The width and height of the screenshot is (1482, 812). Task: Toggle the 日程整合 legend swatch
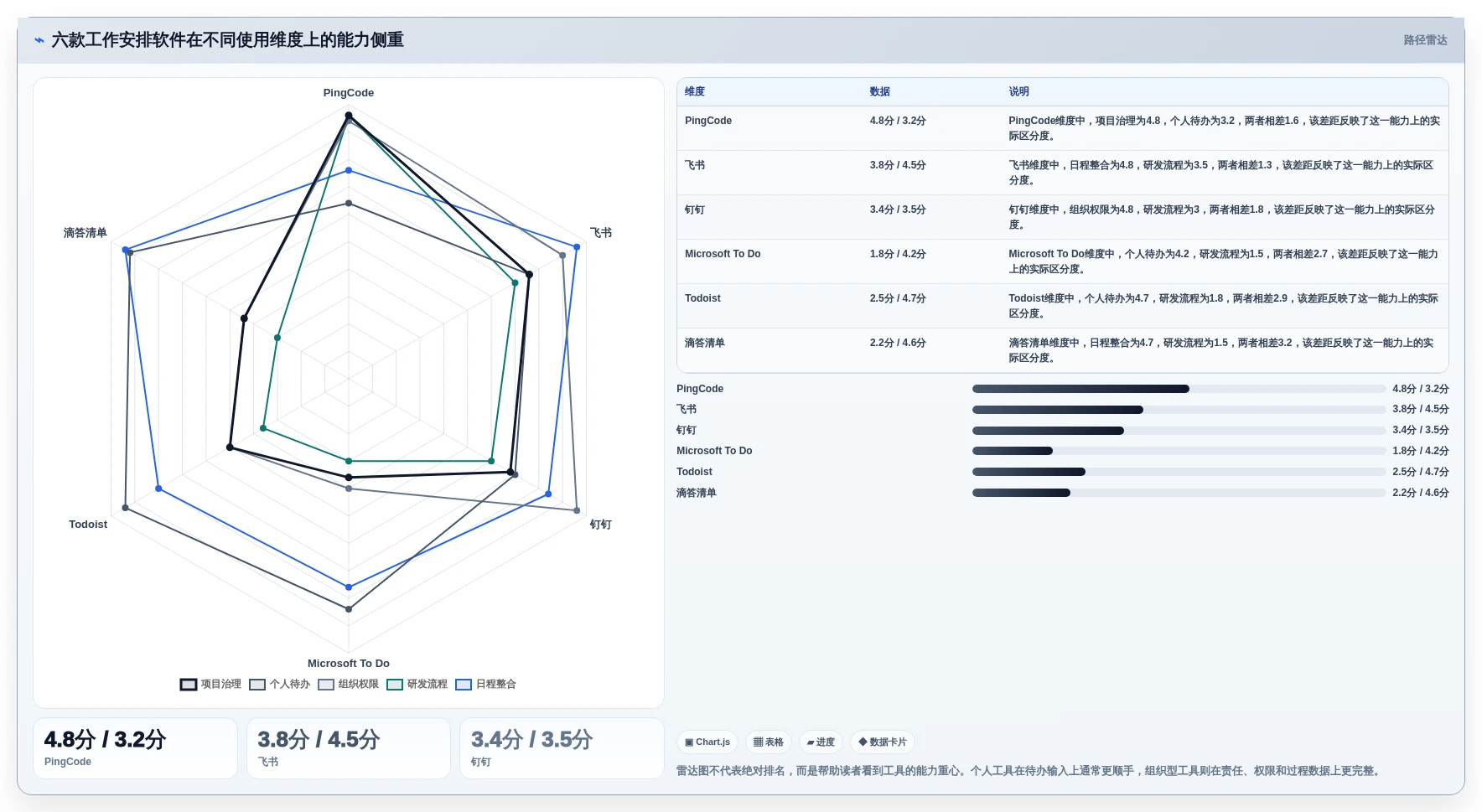click(464, 685)
